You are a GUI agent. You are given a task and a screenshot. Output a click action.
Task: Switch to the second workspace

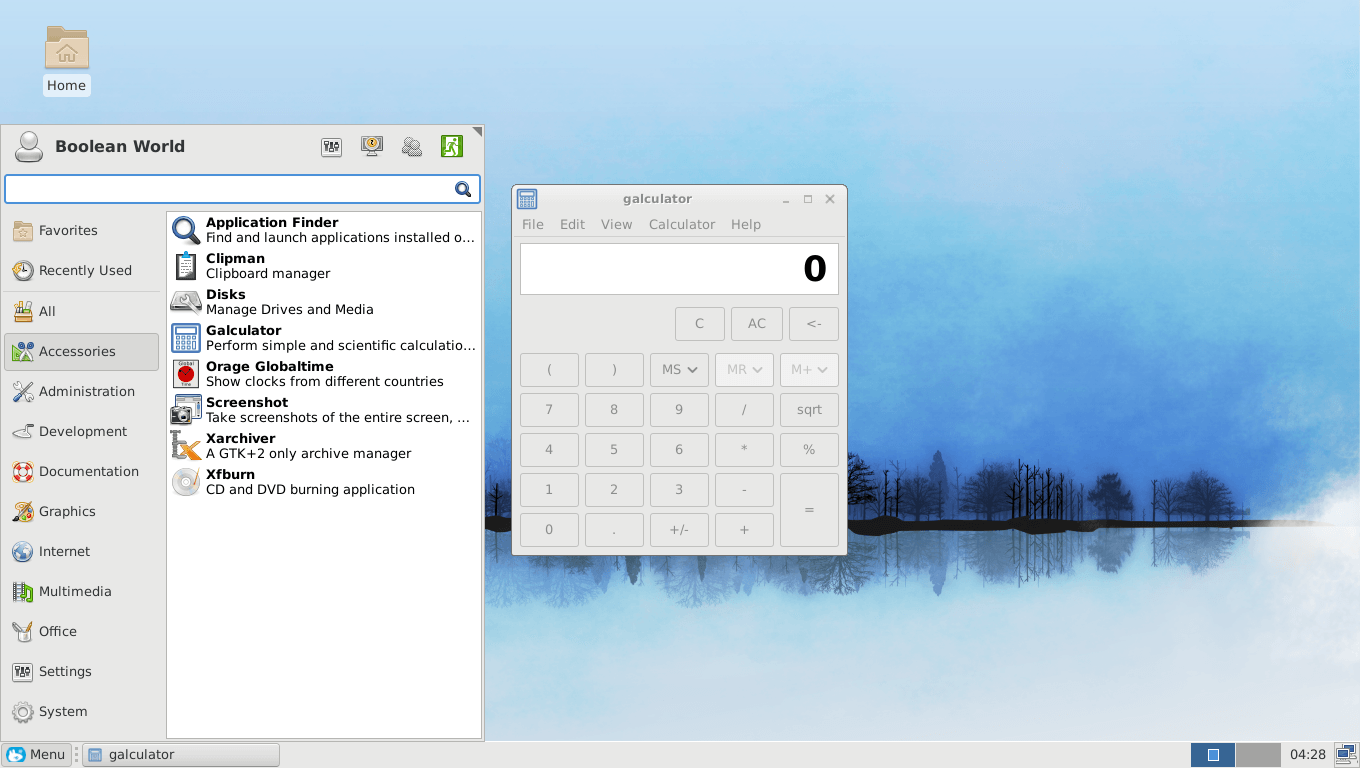point(1258,755)
